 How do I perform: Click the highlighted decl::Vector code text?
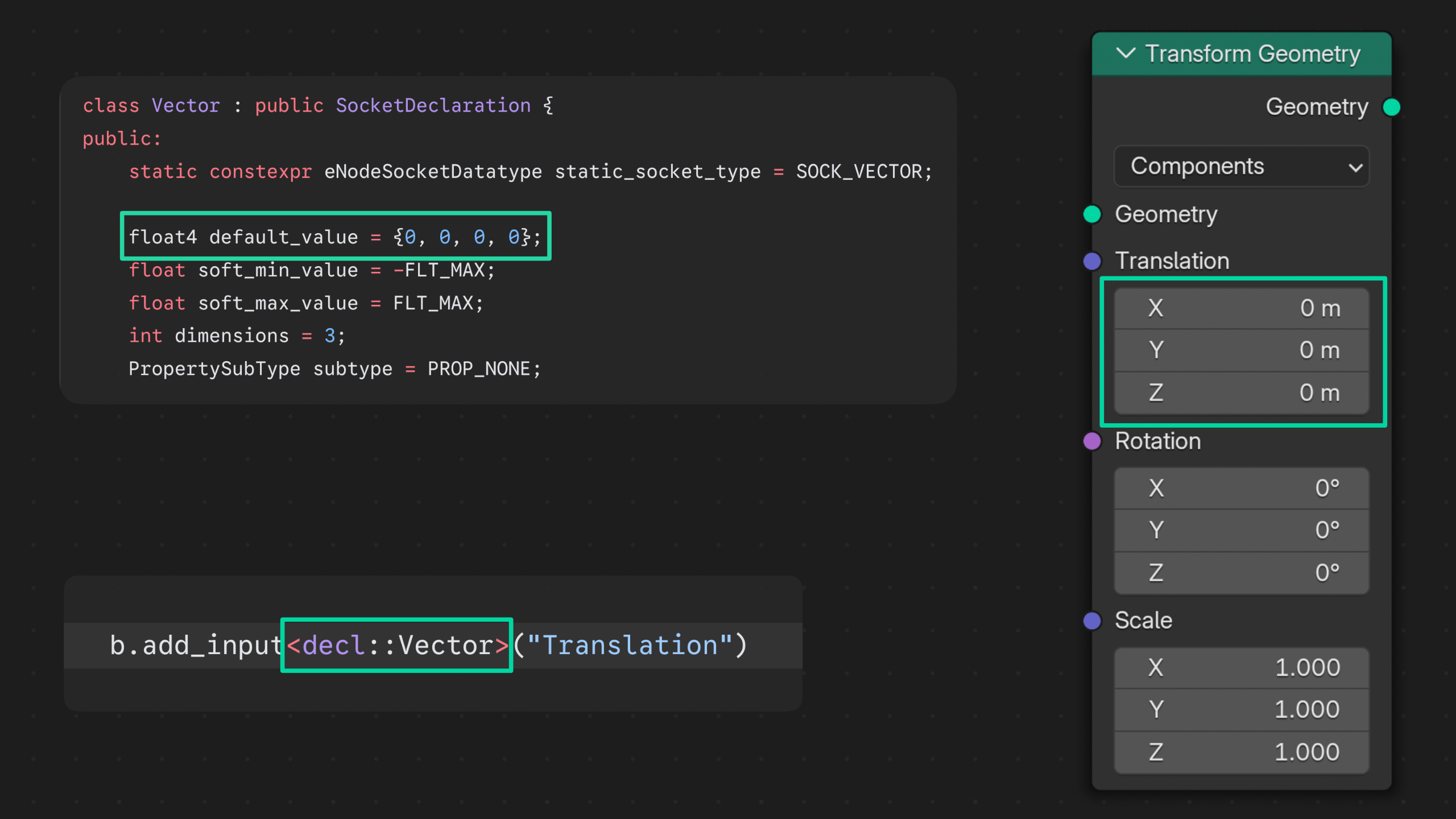coord(397,646)
